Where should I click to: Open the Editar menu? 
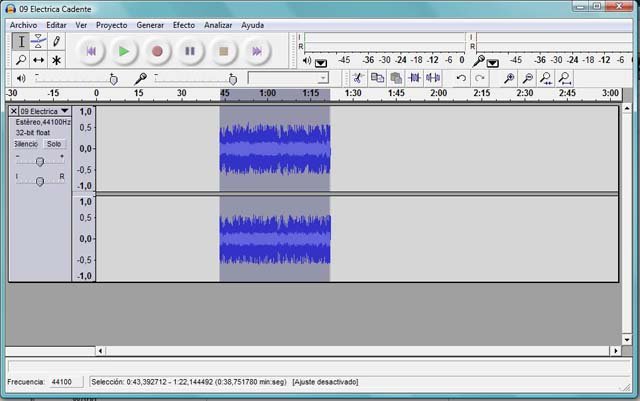tap(56, 25)
